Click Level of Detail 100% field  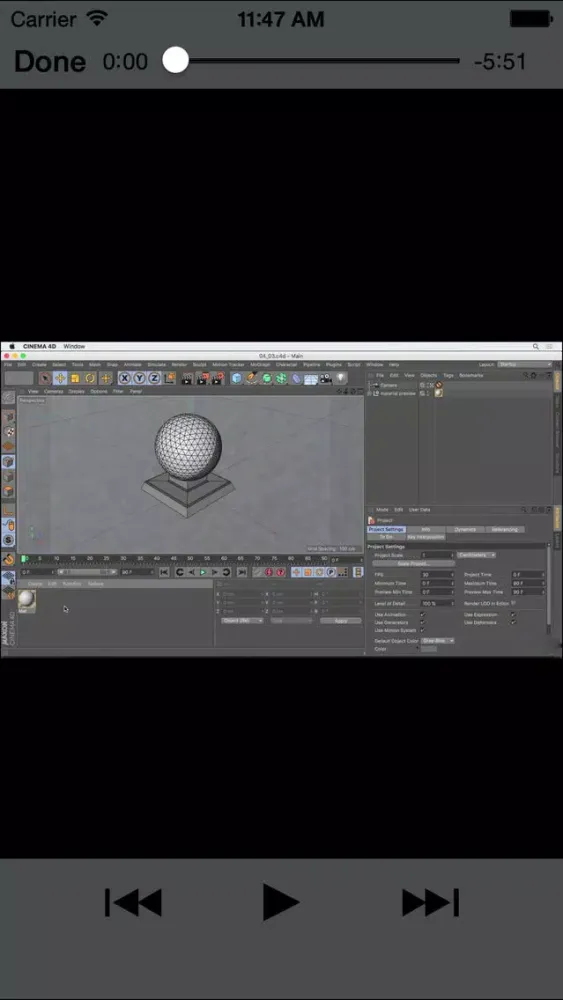pyautogui.click(x=437, y=603)
